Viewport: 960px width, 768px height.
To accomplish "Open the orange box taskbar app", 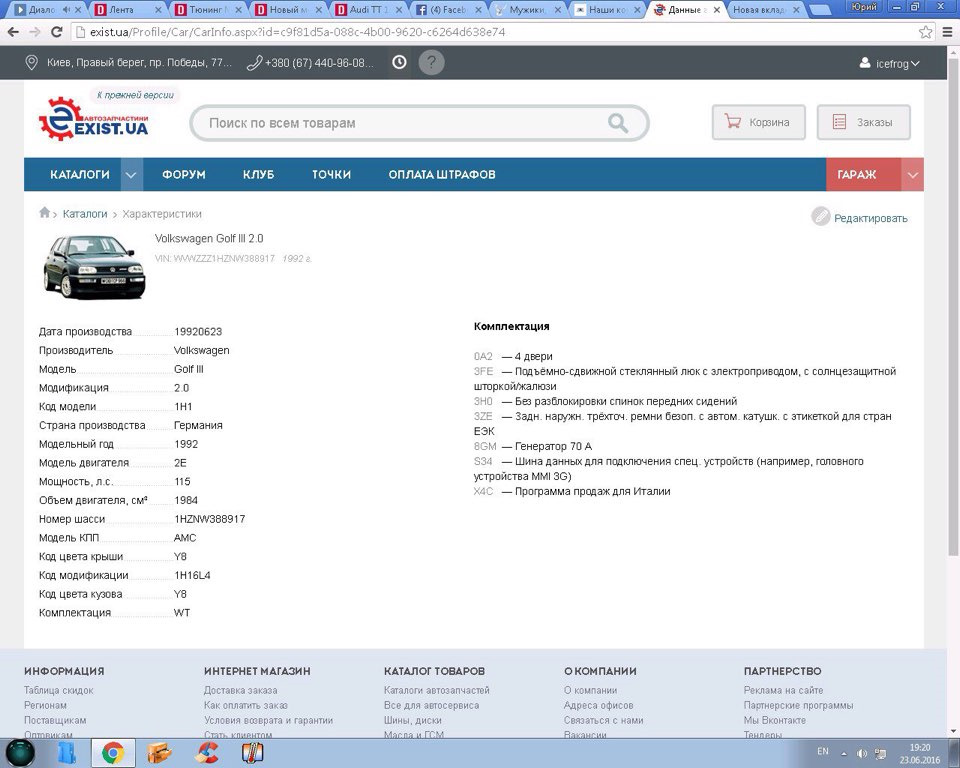I will [x=159, y=753].
